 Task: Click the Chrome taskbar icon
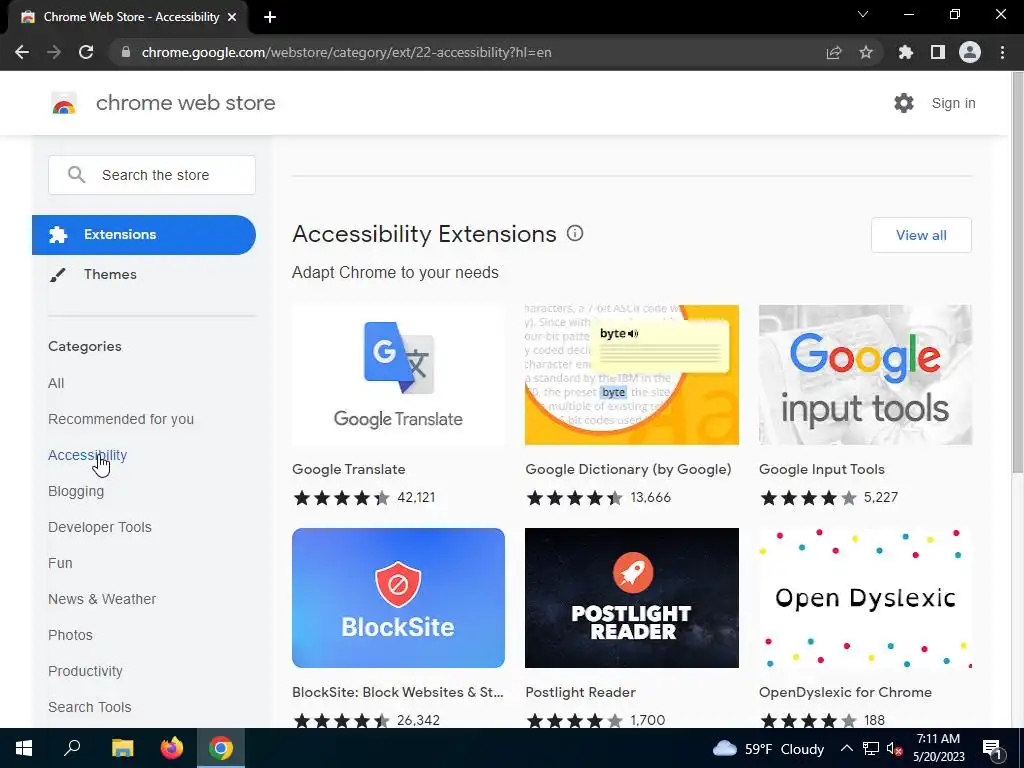click(x=221, y=748)
